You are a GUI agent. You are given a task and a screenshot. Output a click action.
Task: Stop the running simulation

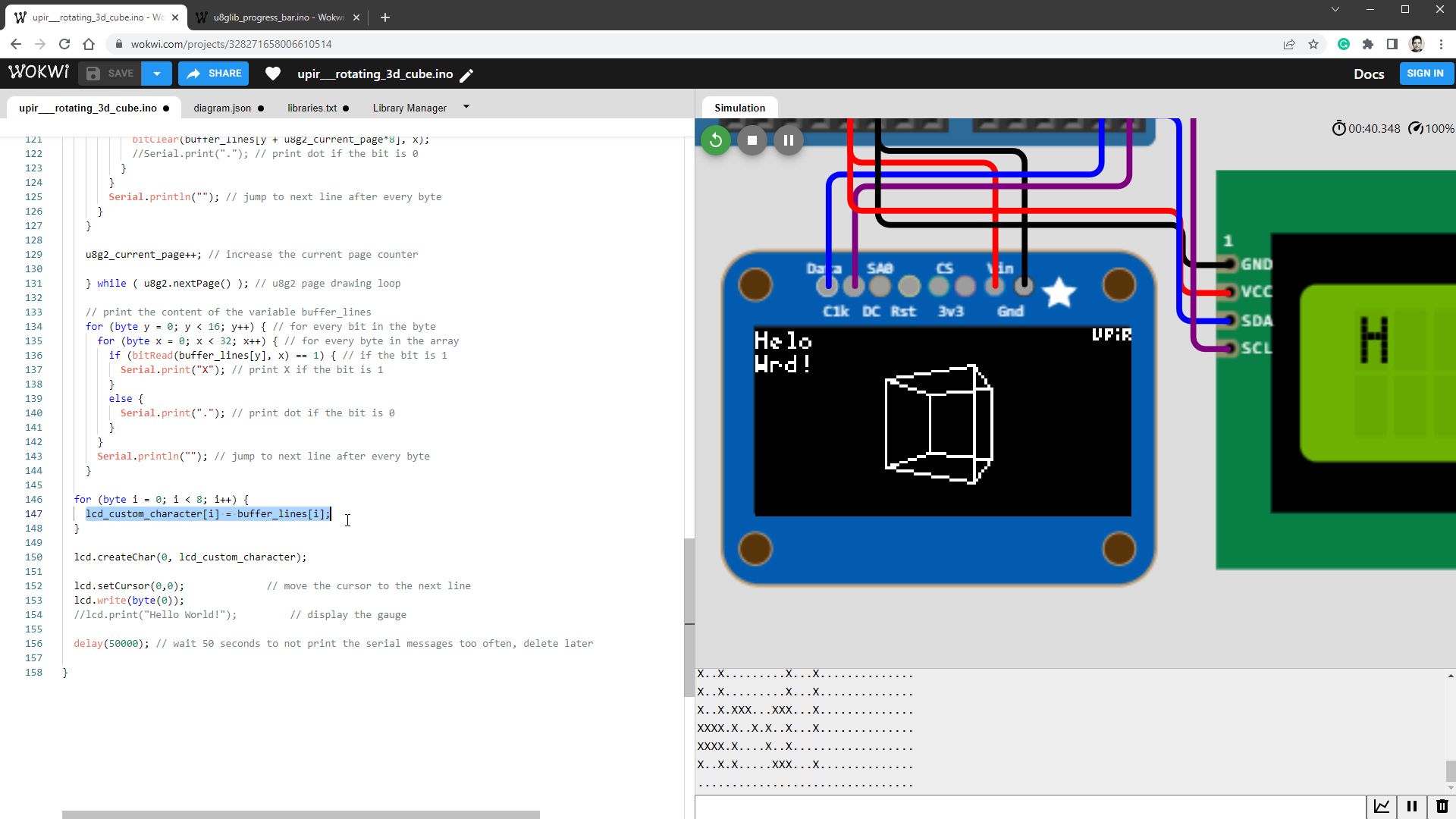point(752,140)
